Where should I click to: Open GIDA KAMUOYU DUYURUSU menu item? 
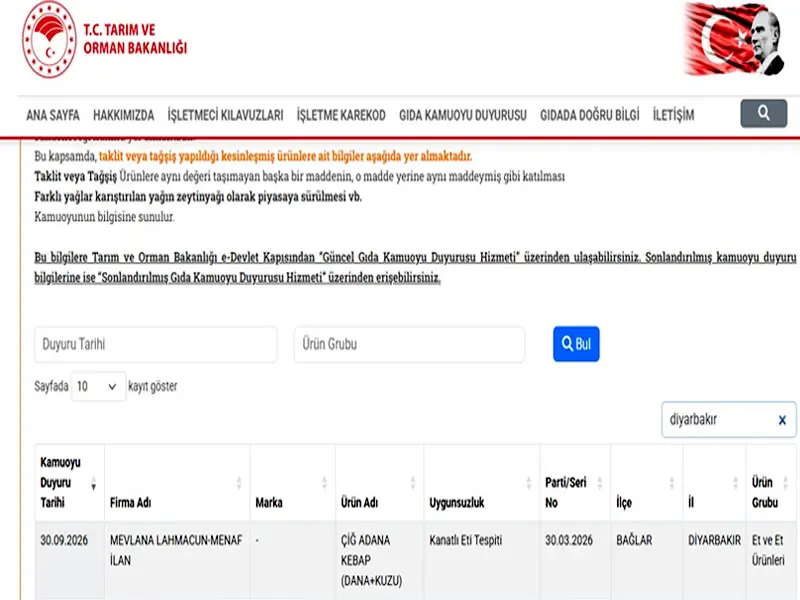(463, 115)
